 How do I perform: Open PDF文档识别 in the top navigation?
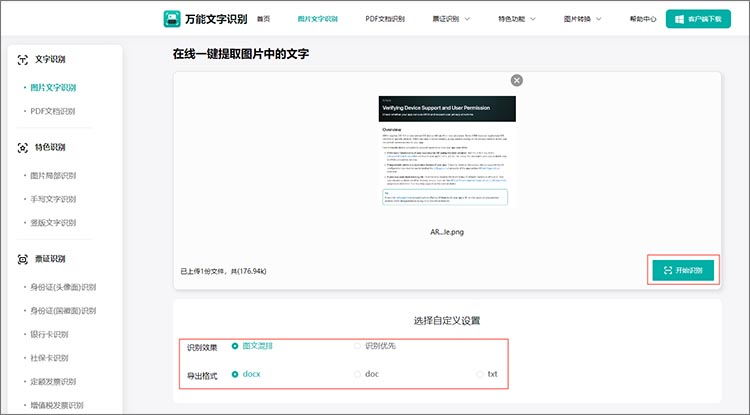point(385,19)
